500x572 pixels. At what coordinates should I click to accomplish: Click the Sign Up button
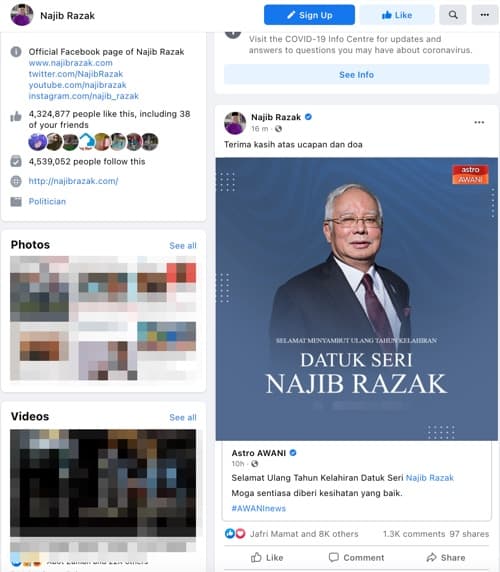click(309, 15)
